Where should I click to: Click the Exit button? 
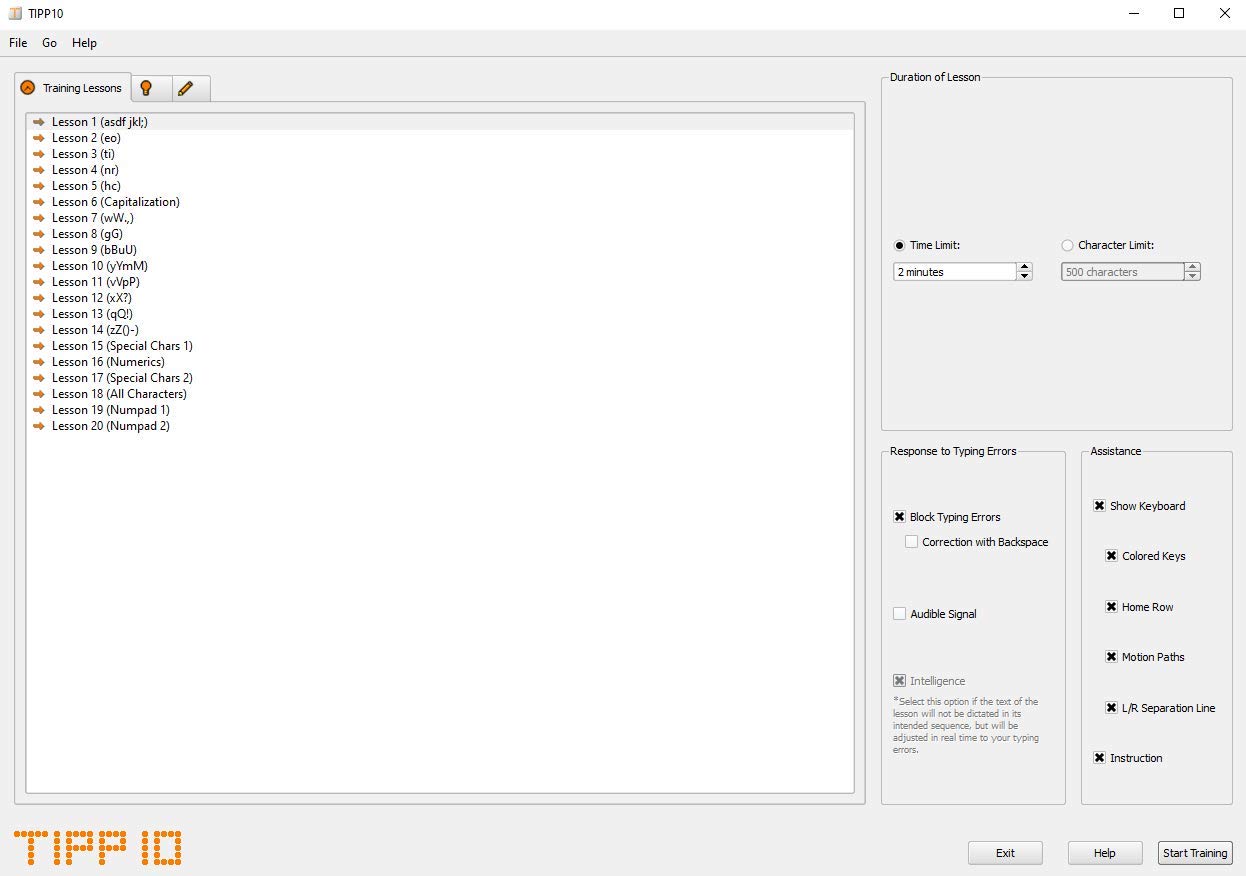pyautogui.click(x=1005, y=853)
